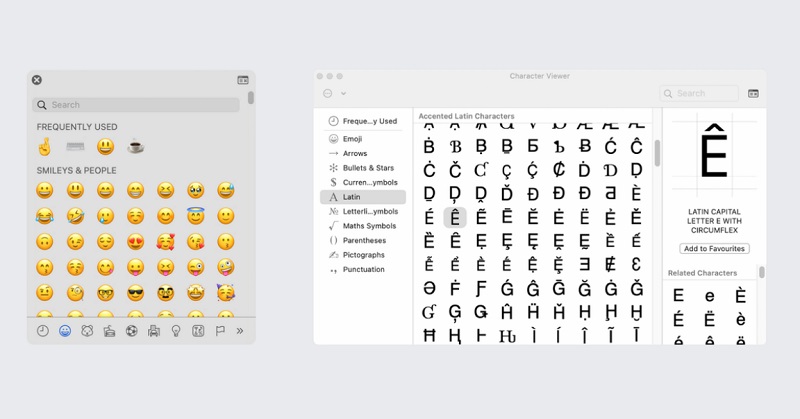Image resolution: width=800 pixels, height=419 pixels.
Task: Select the É character in the Latin grid
Action: [x=429, y=217]
